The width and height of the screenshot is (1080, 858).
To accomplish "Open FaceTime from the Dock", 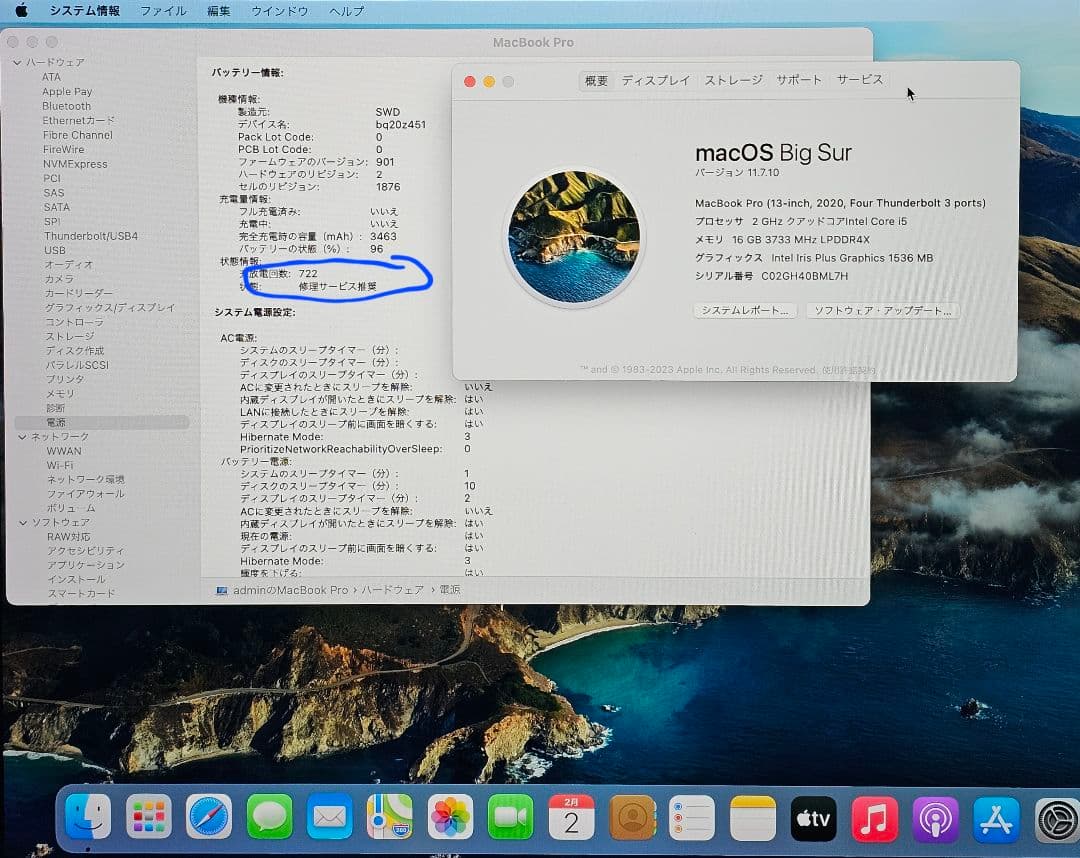I will pos(510,817).
